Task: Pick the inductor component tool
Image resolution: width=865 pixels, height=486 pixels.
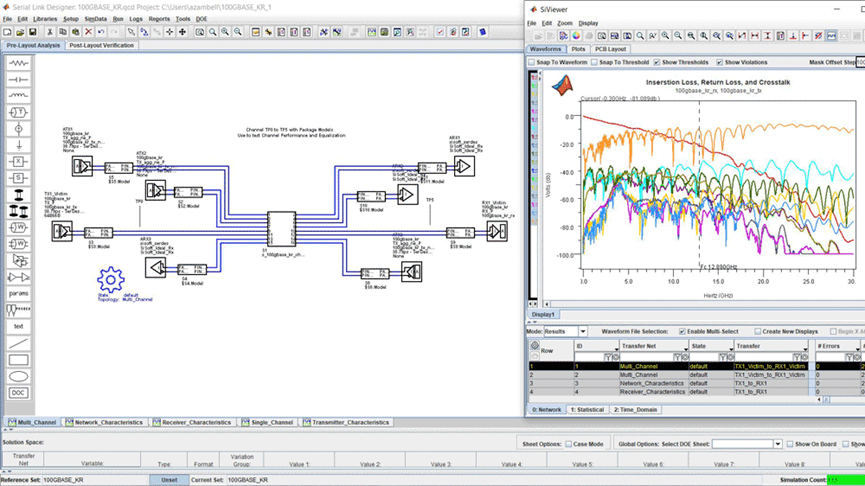Action: [x=19, y=96]
